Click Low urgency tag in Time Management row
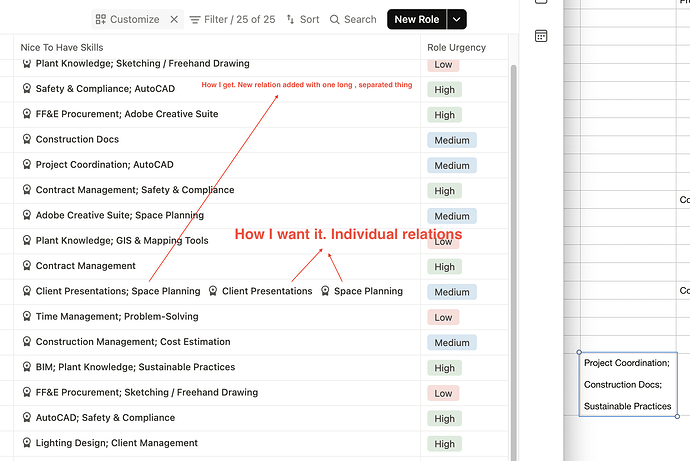The width and height of the screenshot is (690, 461). [x=443, y=317]
